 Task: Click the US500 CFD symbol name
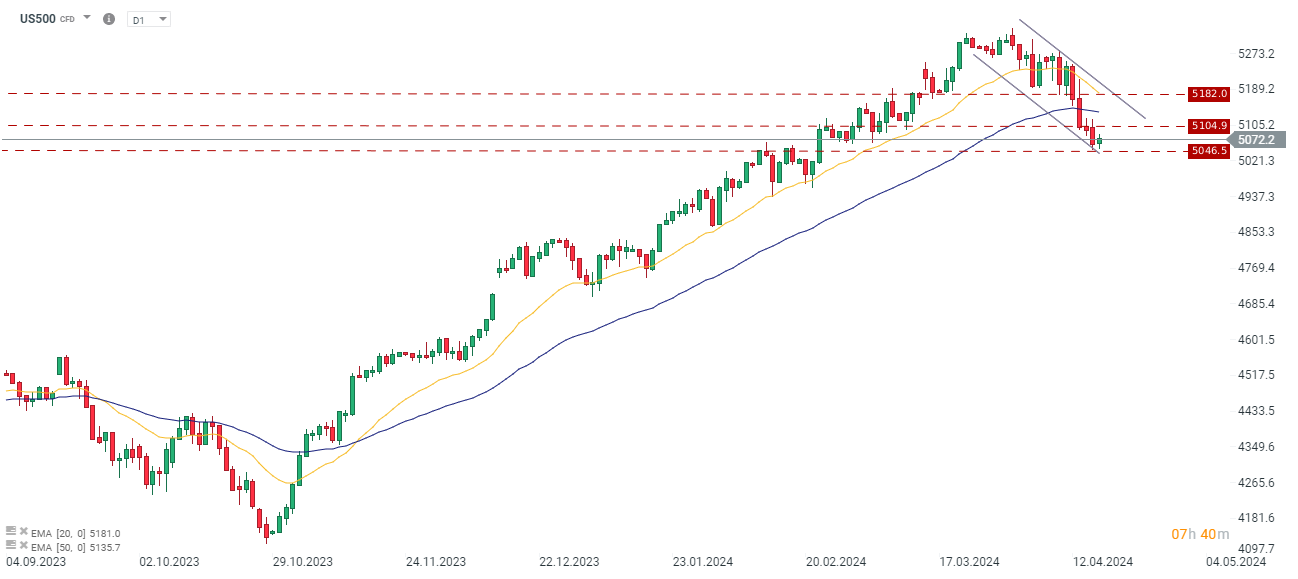pyautogui.click(x=38, y=19)
